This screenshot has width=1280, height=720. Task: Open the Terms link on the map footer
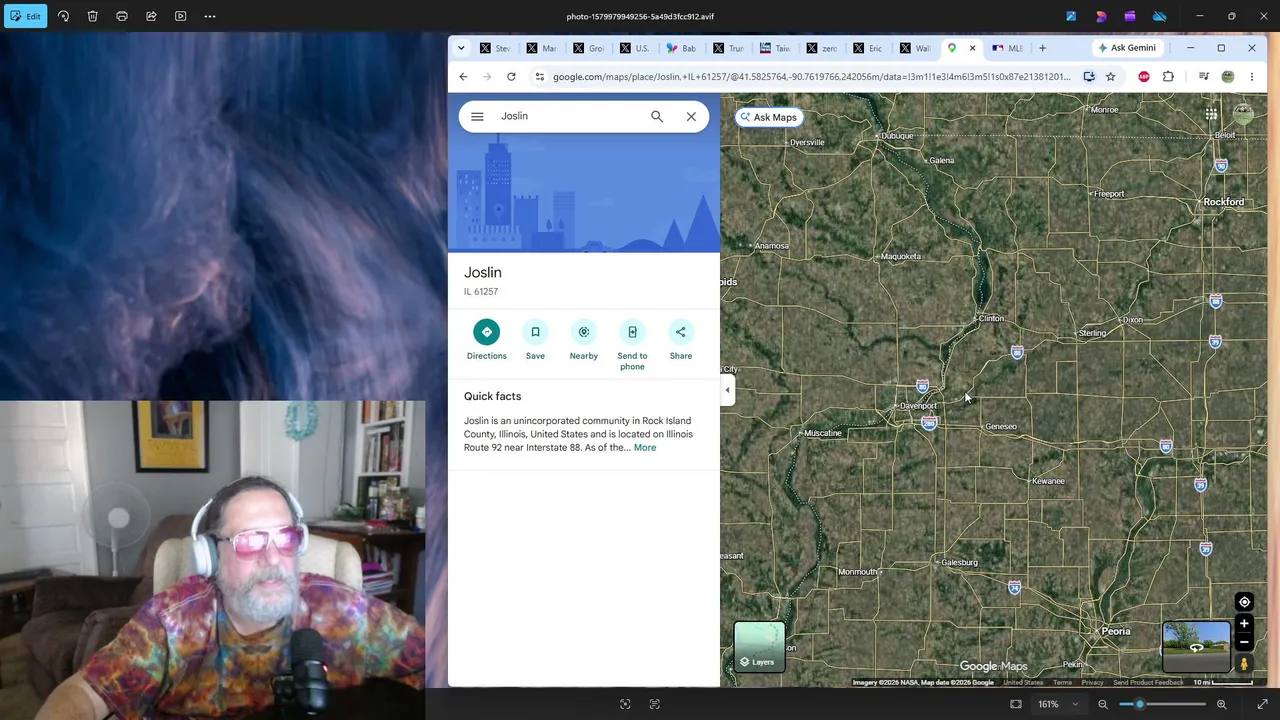1062,683
